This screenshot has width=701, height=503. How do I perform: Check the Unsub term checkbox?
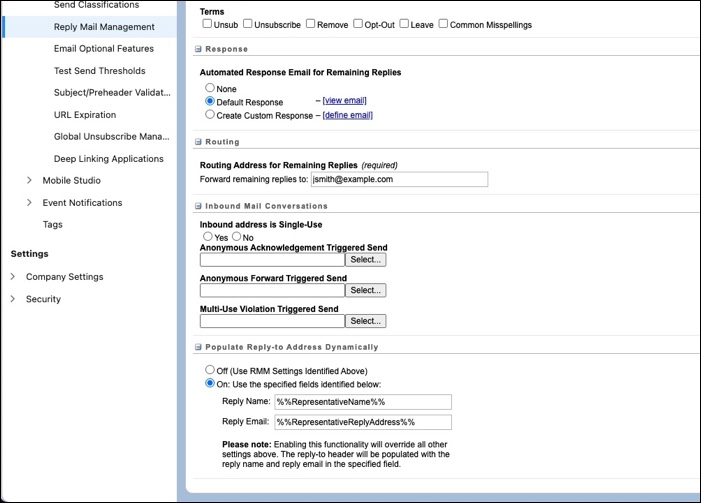(x=207, y=24)
